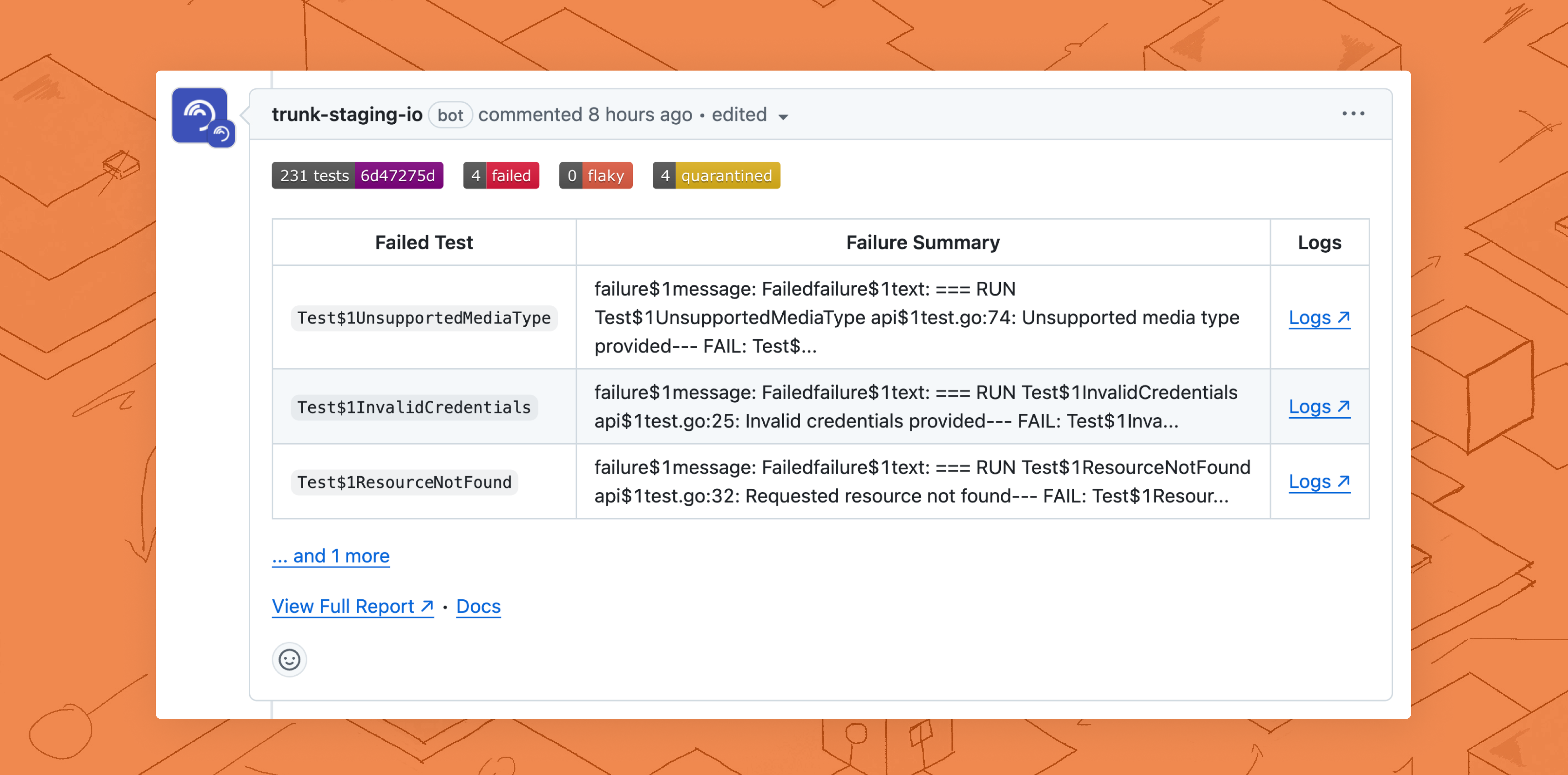The height and width of the screenshot is (775, 1568).
Task: Click the 4 quarantined badge
Action: (x=716, y=175)
